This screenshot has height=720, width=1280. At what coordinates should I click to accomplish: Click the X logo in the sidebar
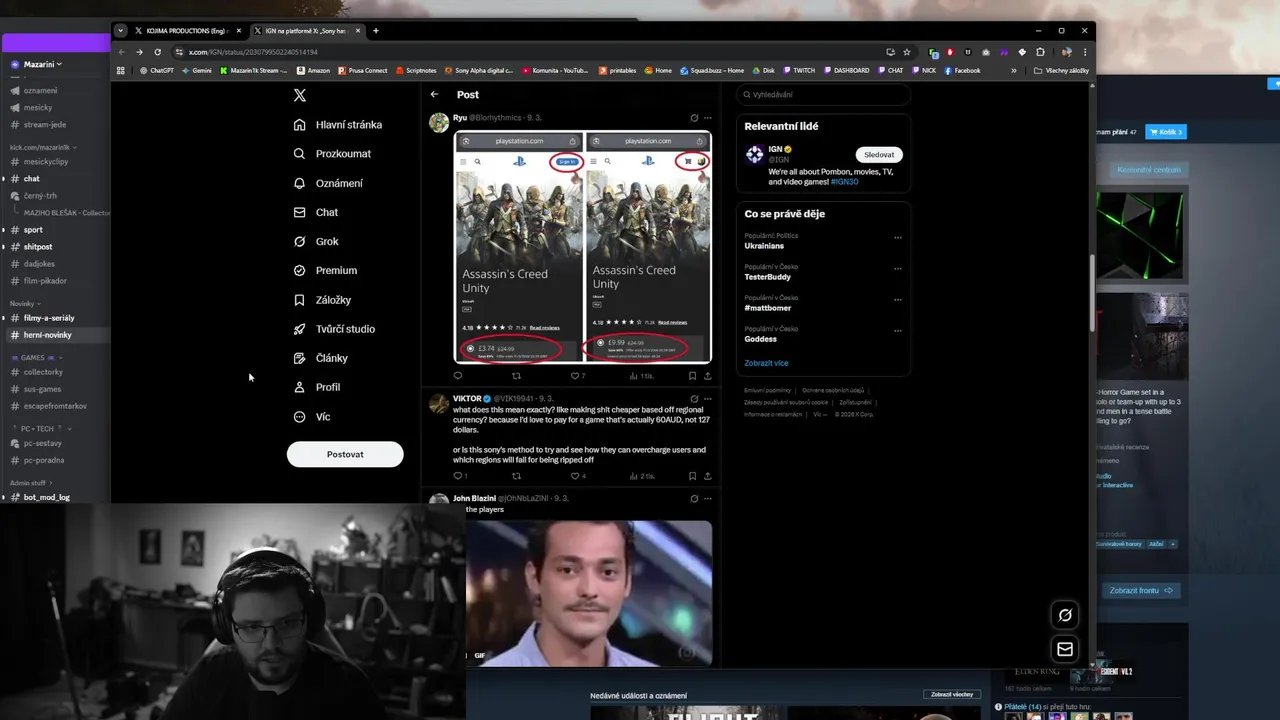click(300, 95)
